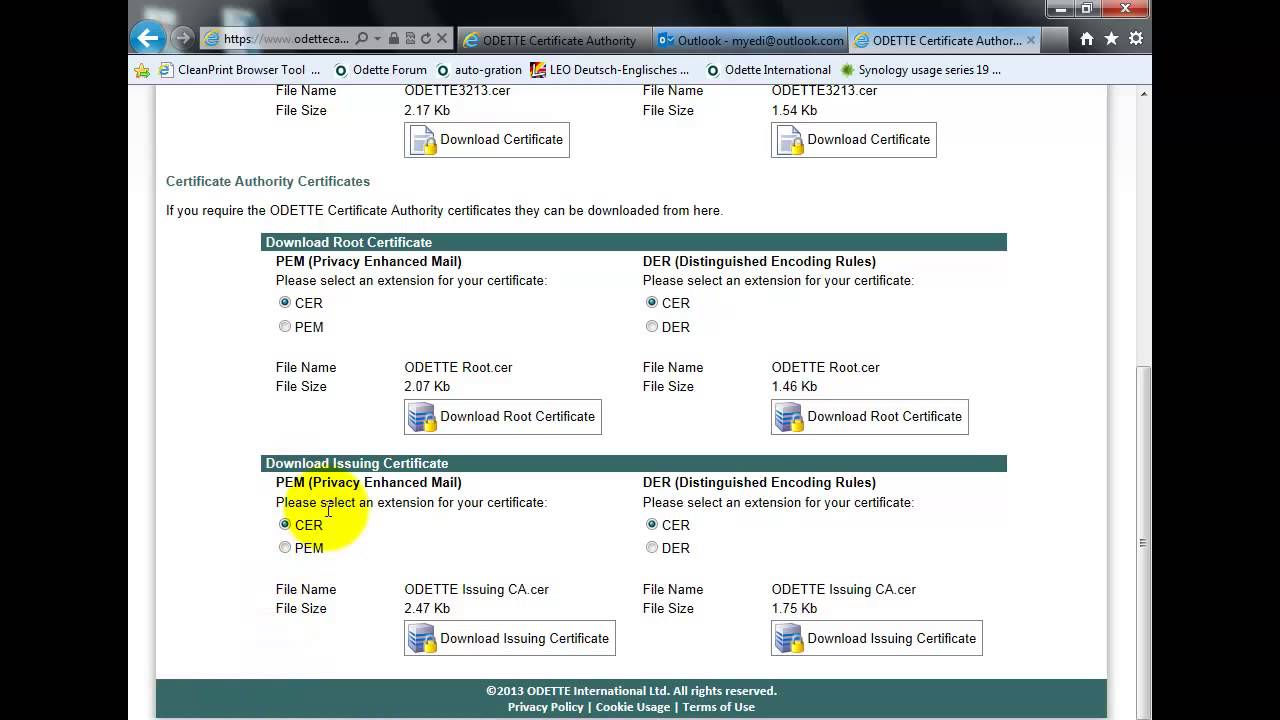Click the Home icon in browser
Image resolution: width=1280 pixels, height=720 pixels.
coord(1087,39)
